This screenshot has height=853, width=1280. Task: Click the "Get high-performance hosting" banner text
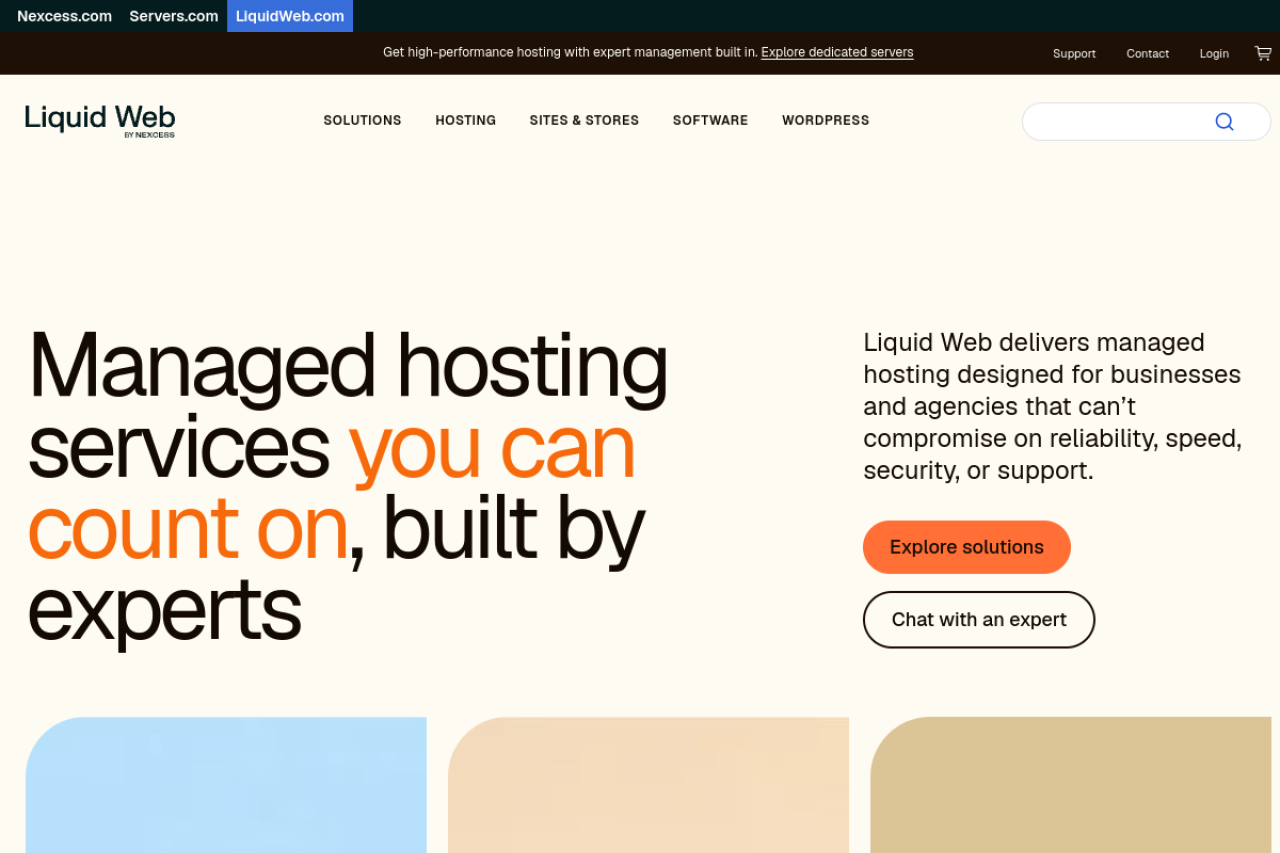(x=570, y=52)
